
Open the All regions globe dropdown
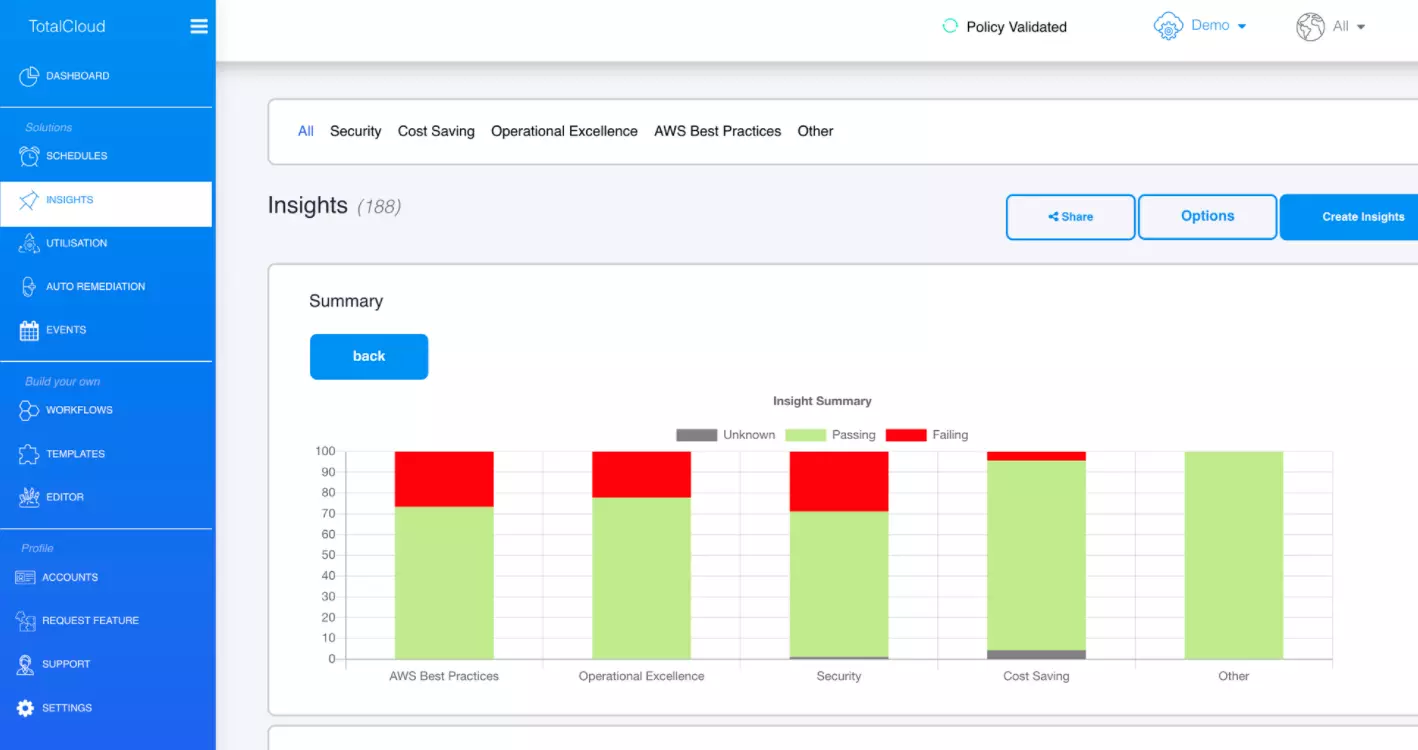point(1330,27)
